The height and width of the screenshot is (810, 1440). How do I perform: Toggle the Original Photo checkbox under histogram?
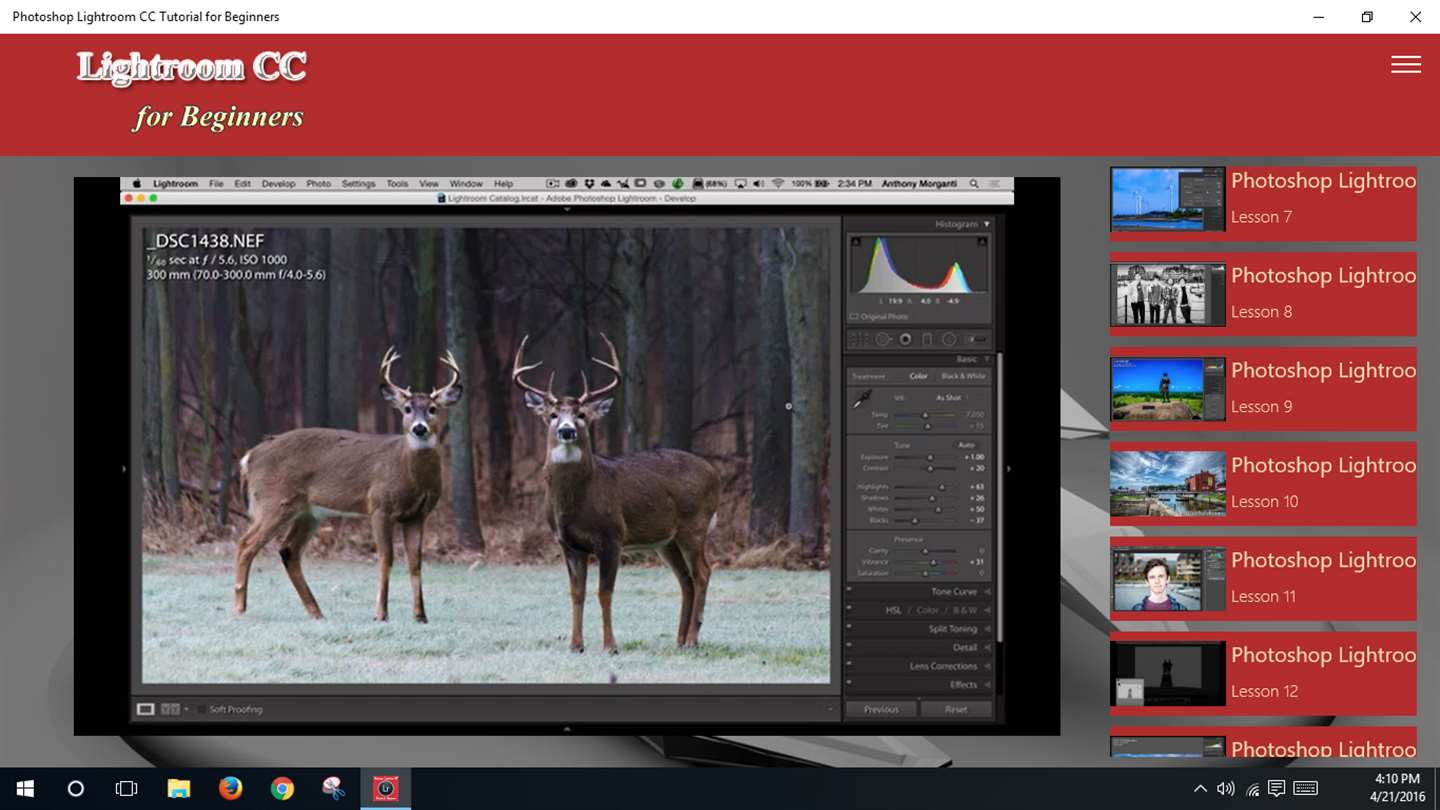pos(852,317)
